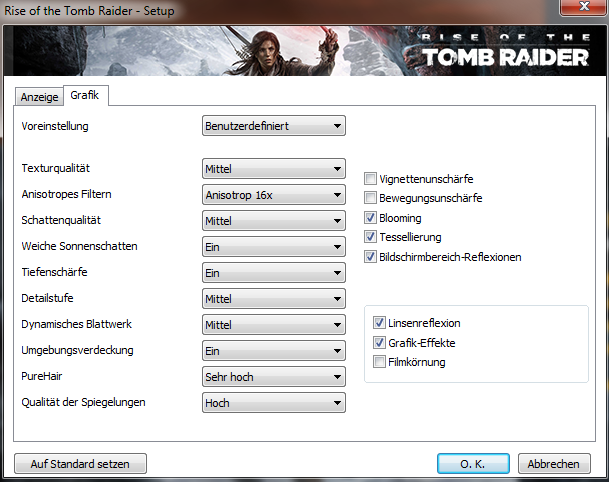Expand the Anisotropes Filtern dropdown
This screenshot has height=482, width=609.
click(274, 195)
